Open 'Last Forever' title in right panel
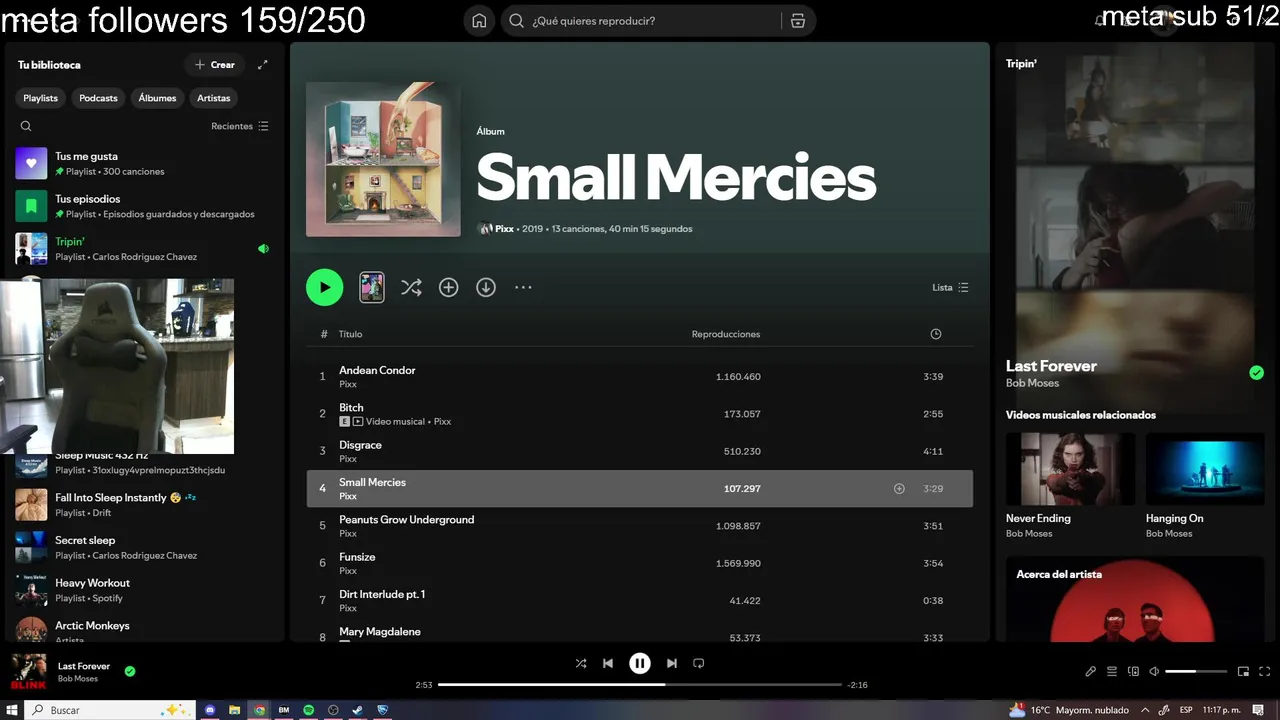The width and height of the screenshot is (1280, 720). (x=1051, y=366)
